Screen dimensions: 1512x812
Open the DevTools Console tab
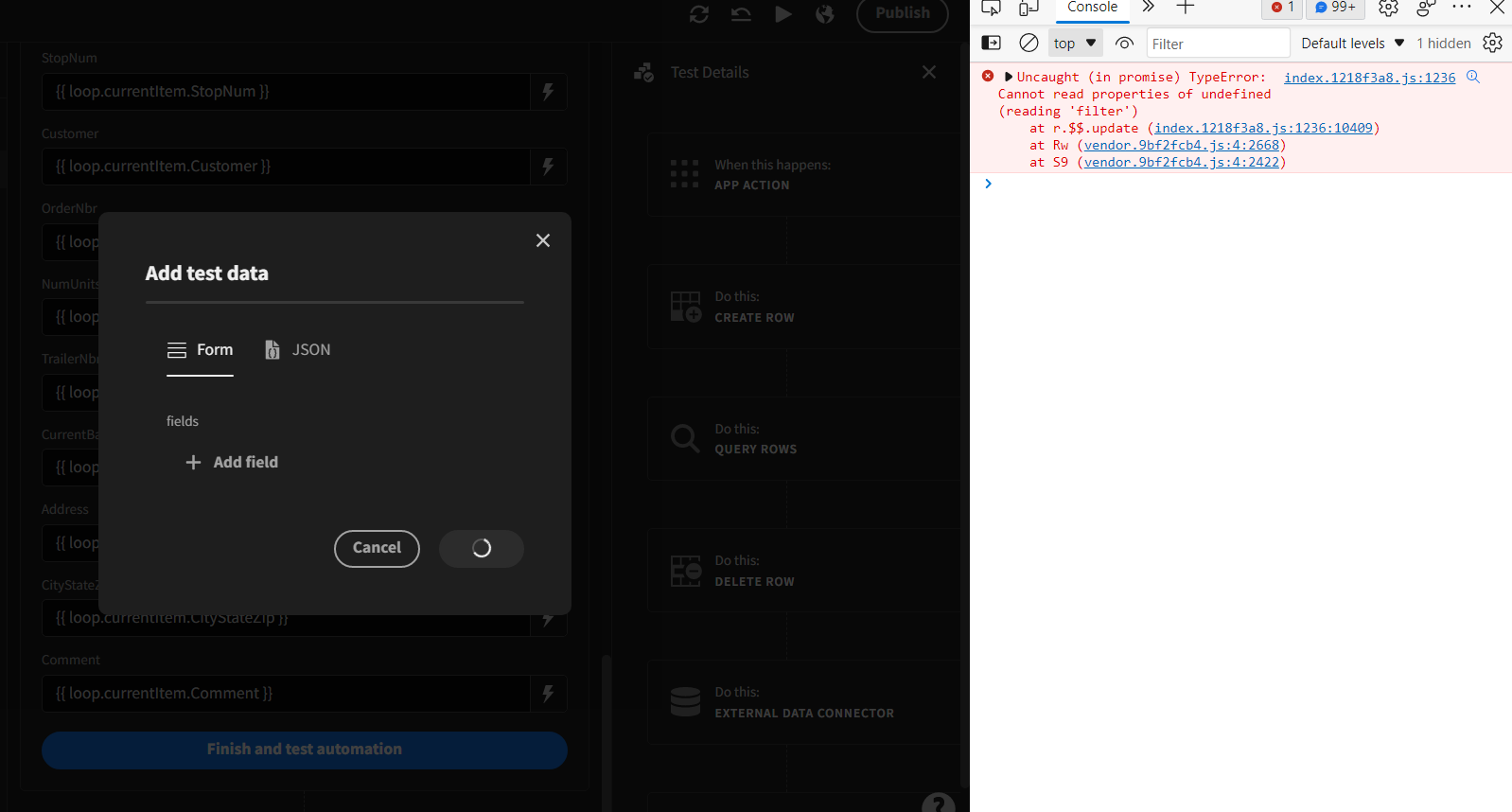pyautogui.click(x=1092, y=8)
